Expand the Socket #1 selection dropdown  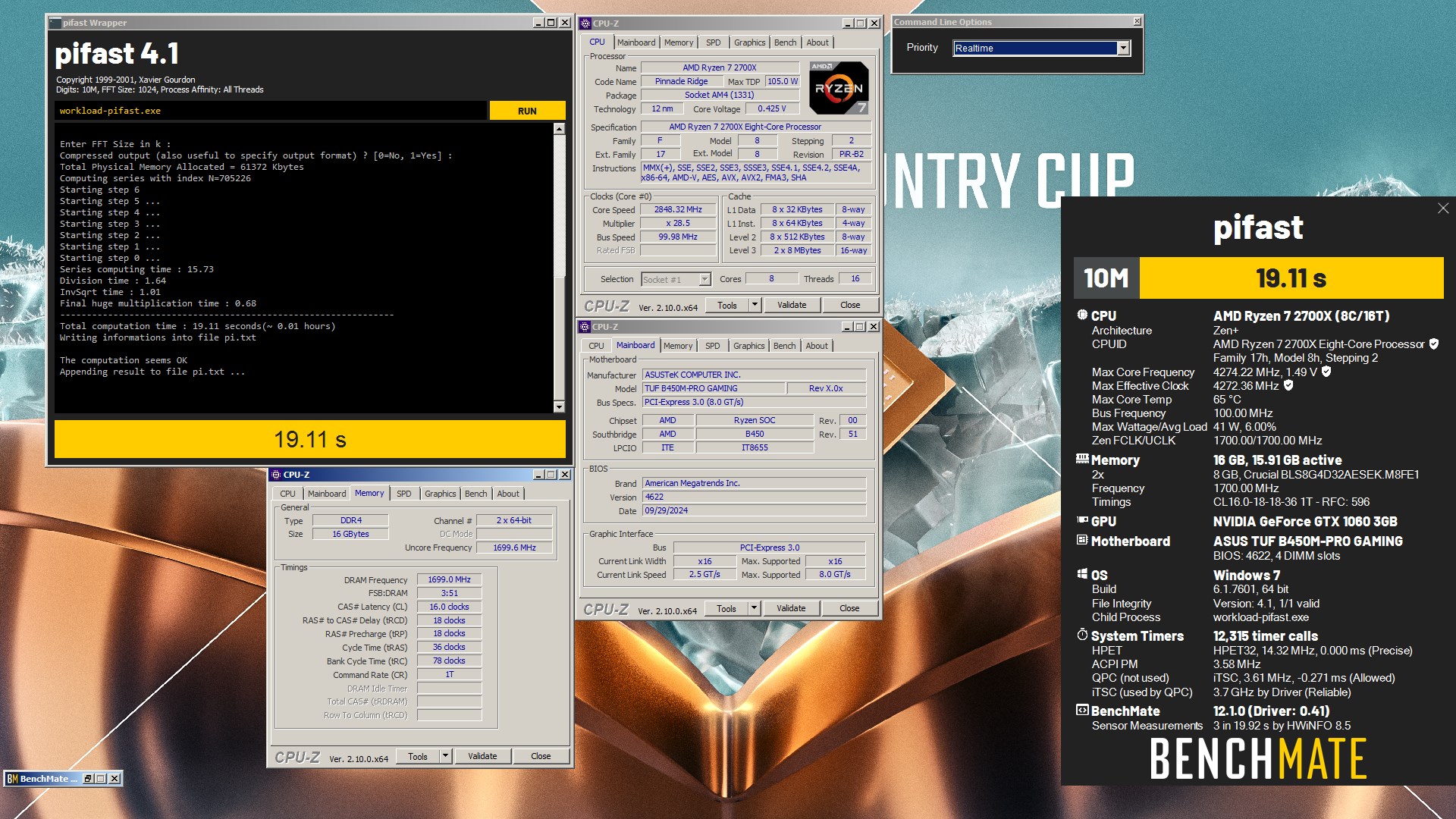pos(704,280)
